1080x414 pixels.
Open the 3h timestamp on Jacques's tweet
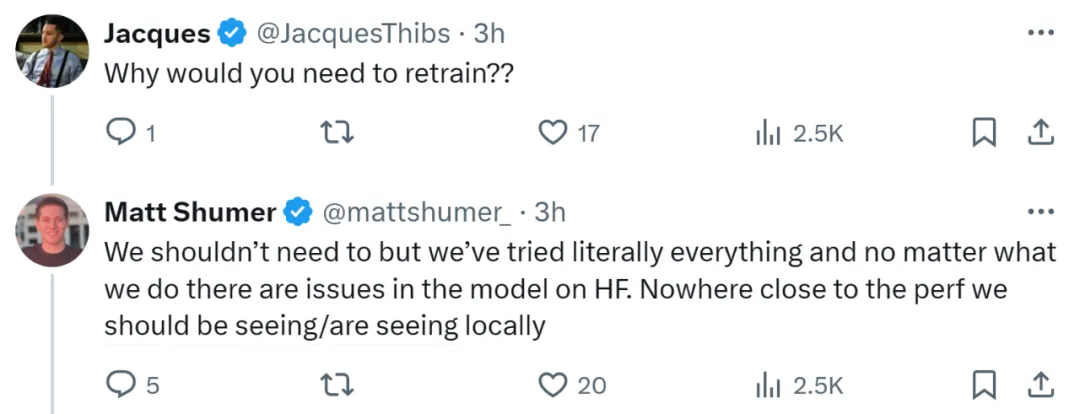[489, 32]
